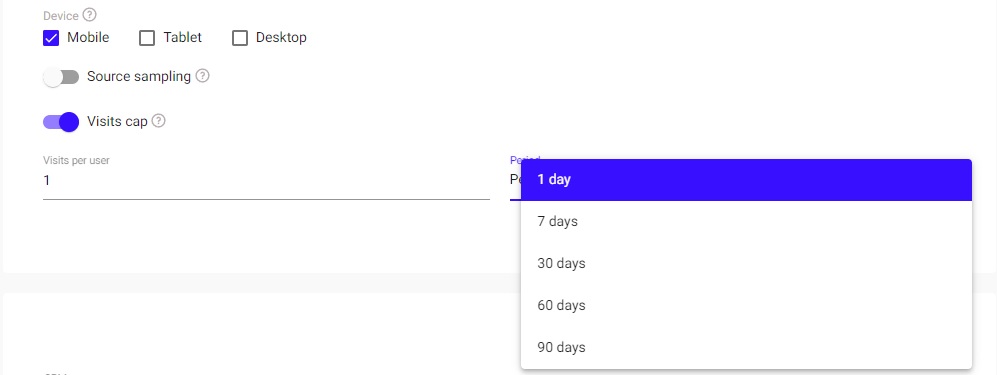
Task: Click the help icon beside Source sampling
Action: tap(202, 76)
